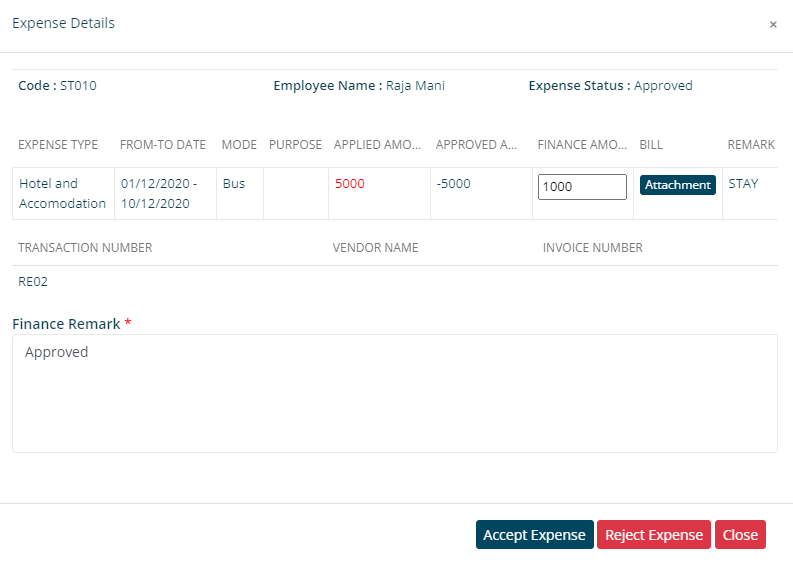Click the Employee Name Raja Mani text
793x564 pixels.
tap(359, 85)
